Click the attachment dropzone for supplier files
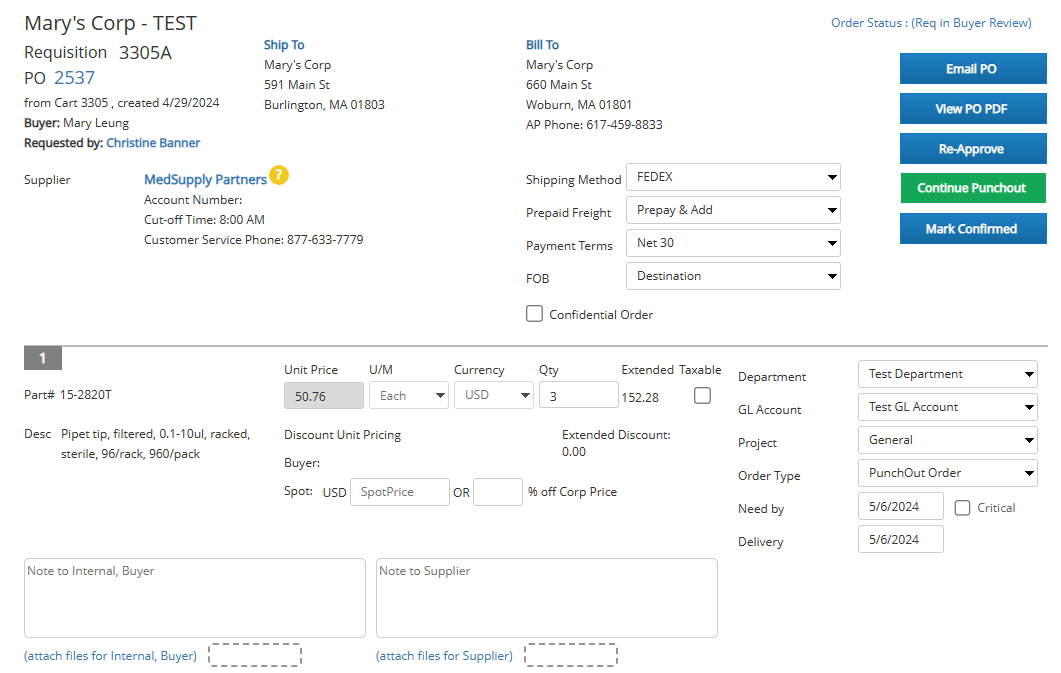 pyautogui.click(x=570, y=655)
